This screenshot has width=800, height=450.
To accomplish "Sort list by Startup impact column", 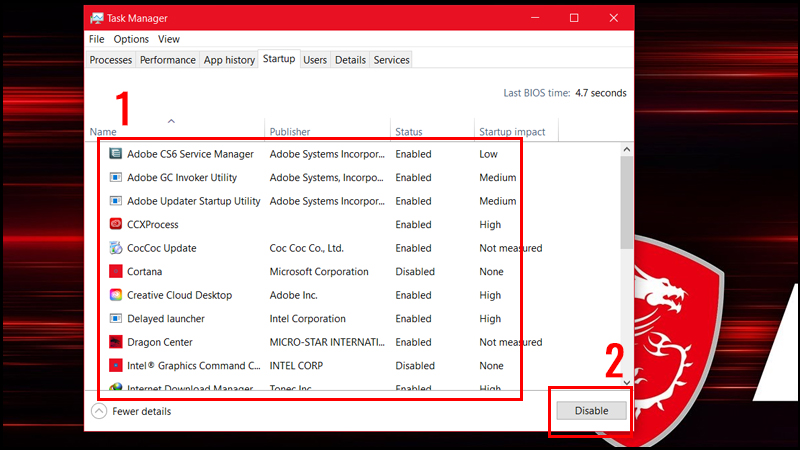I will pos(512,132).
